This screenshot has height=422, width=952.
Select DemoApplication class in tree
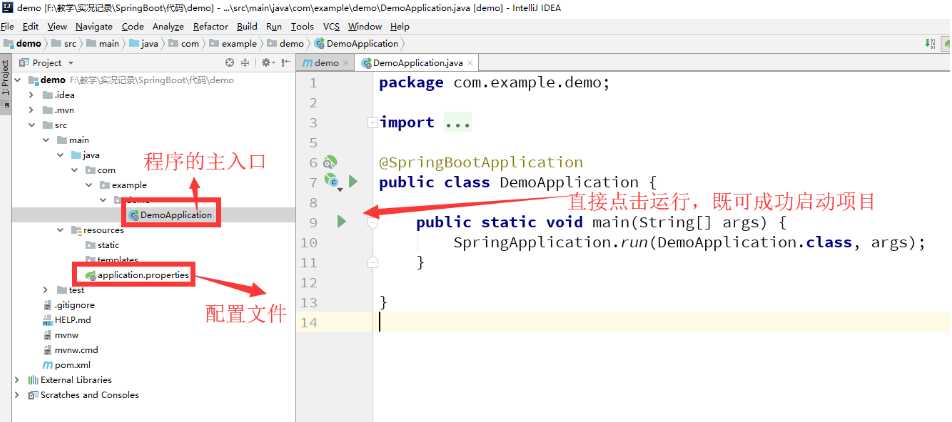point(171,215)
